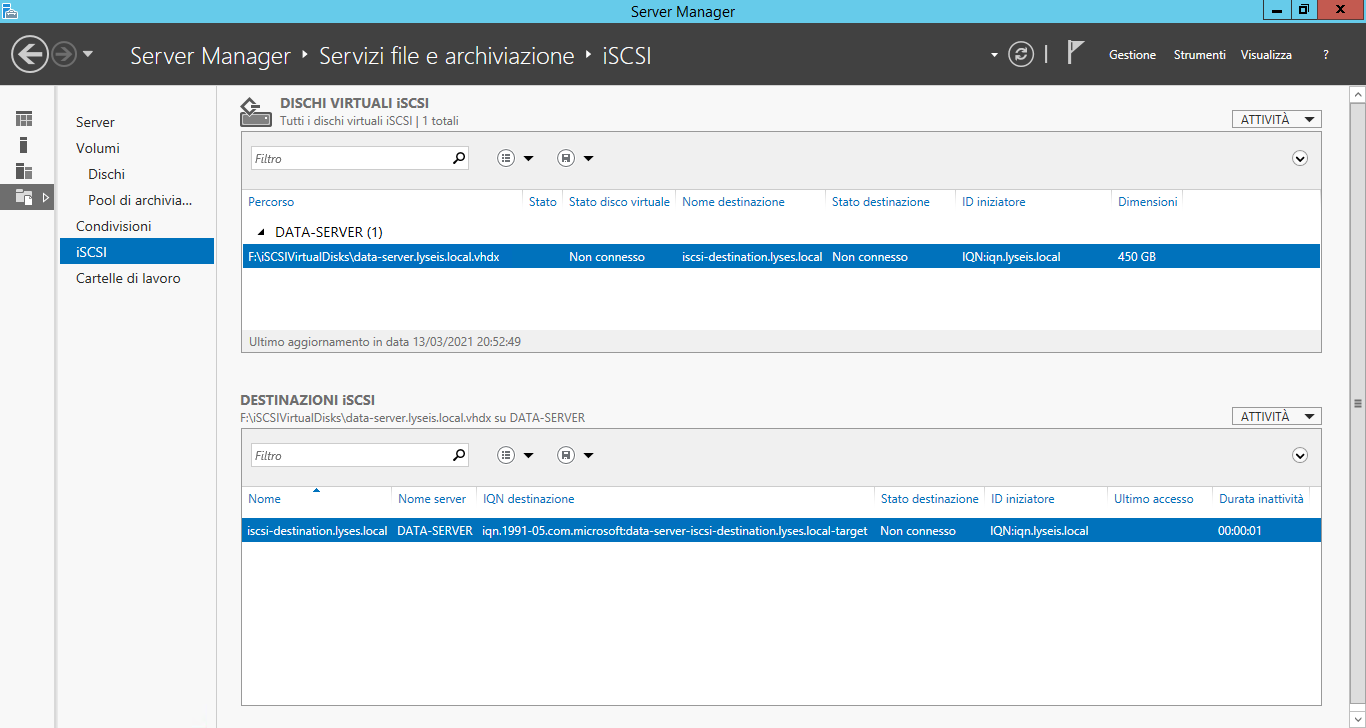1366x728 pixels.
Task: Click the Server Manager title bar icon
Action: click(x=10, y=11)
